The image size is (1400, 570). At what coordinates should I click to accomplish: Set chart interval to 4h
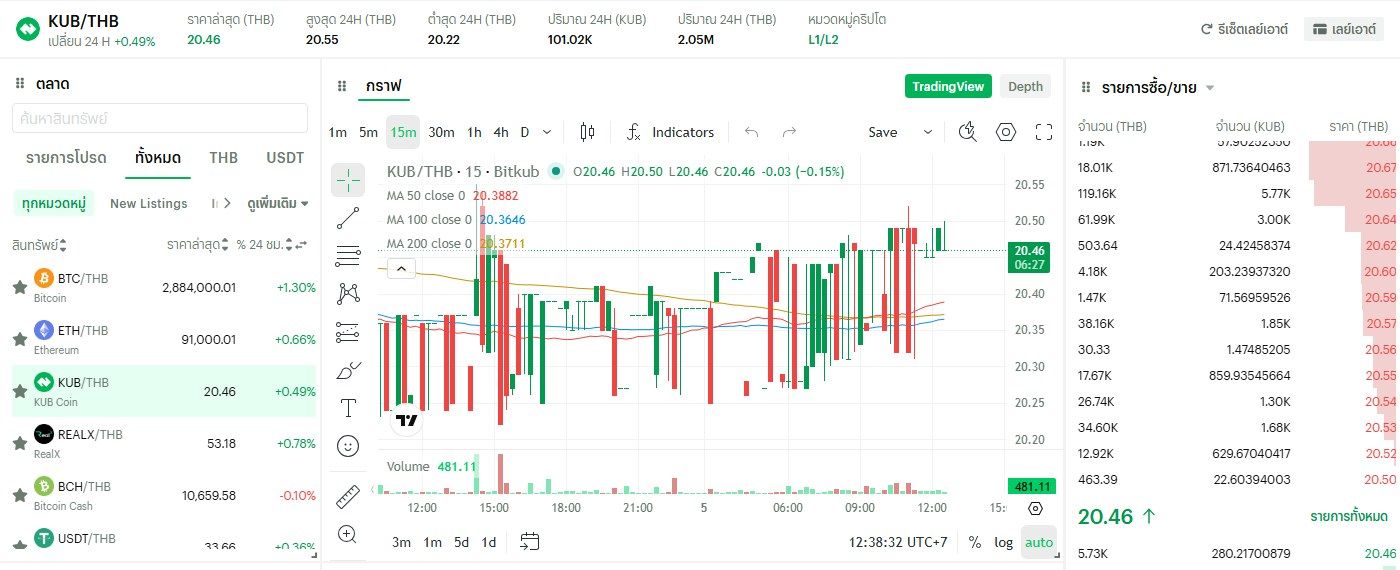pyautogui.click(x=501, y=132)
